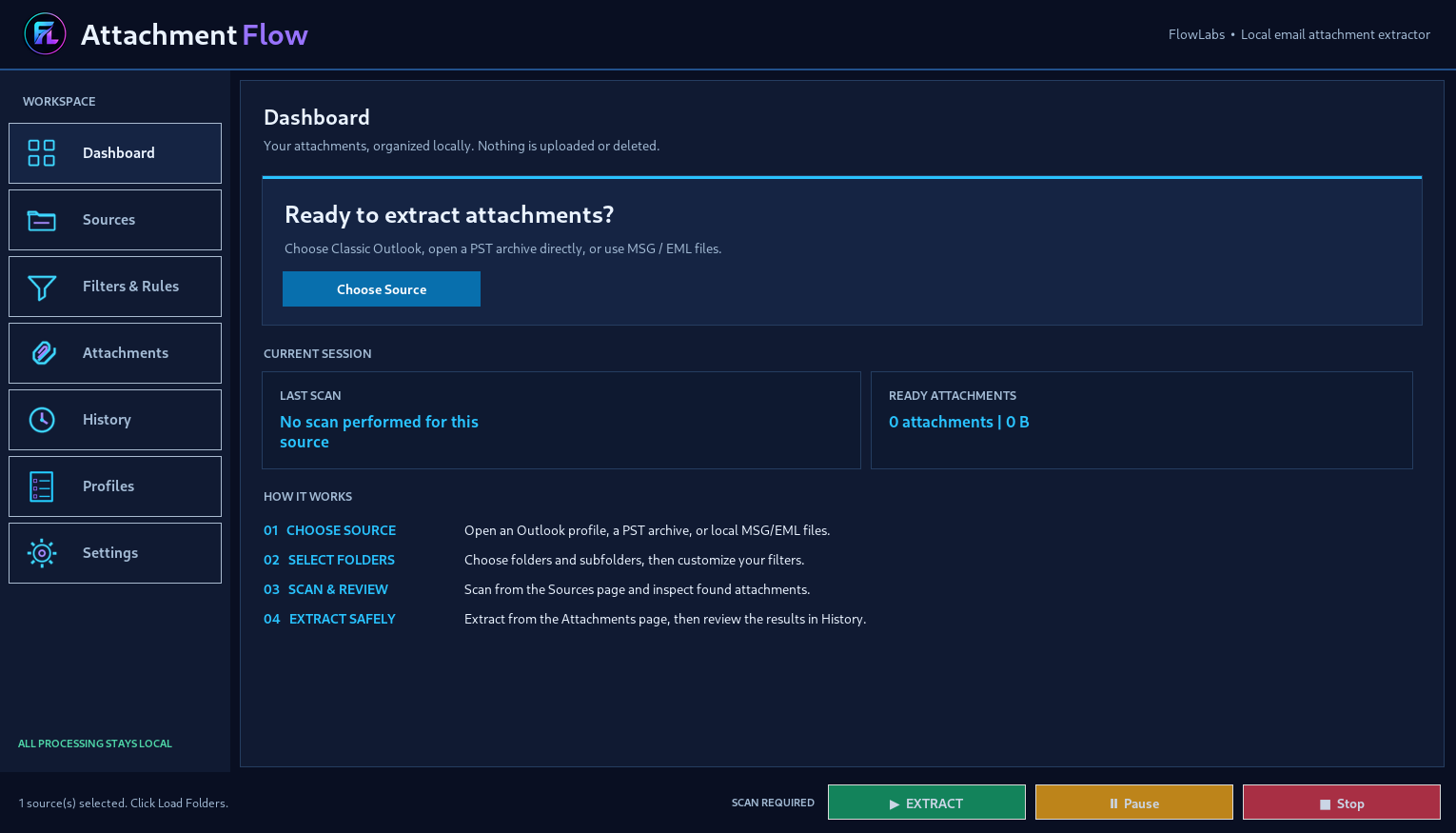The width and height of the screenshot is (1456, 833).
Task: Click the 'HOW IT WORKS' section label
Action: point(308,496)
